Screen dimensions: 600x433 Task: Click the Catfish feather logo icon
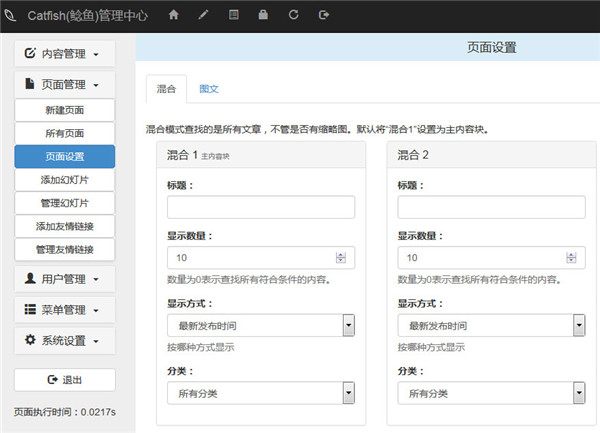click(11, 15)
